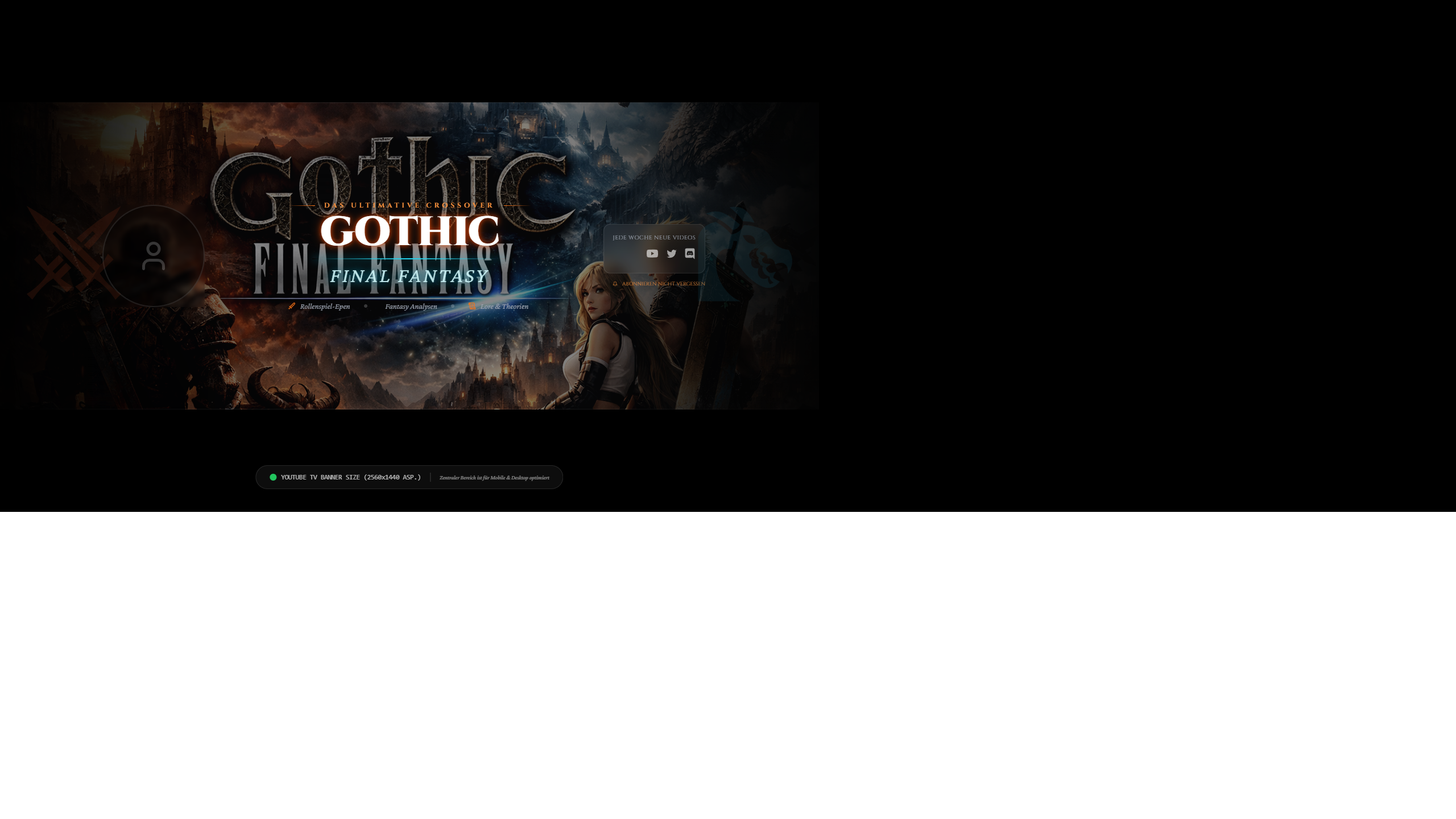
Task: Click the glowing white "GOTHIC" title
Action: click(409, 231)
